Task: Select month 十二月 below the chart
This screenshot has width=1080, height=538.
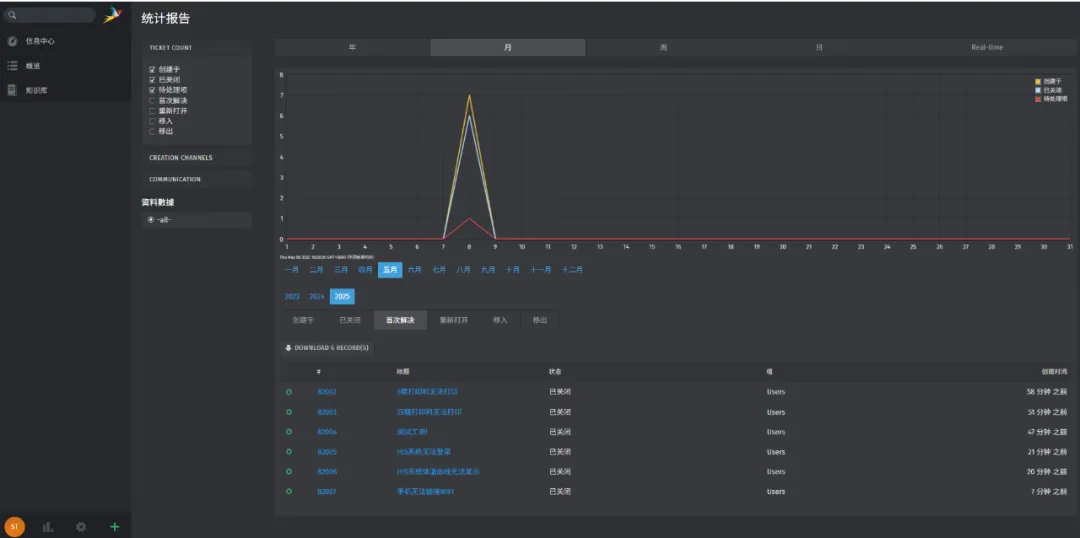Action: click(x=572, y=270)
